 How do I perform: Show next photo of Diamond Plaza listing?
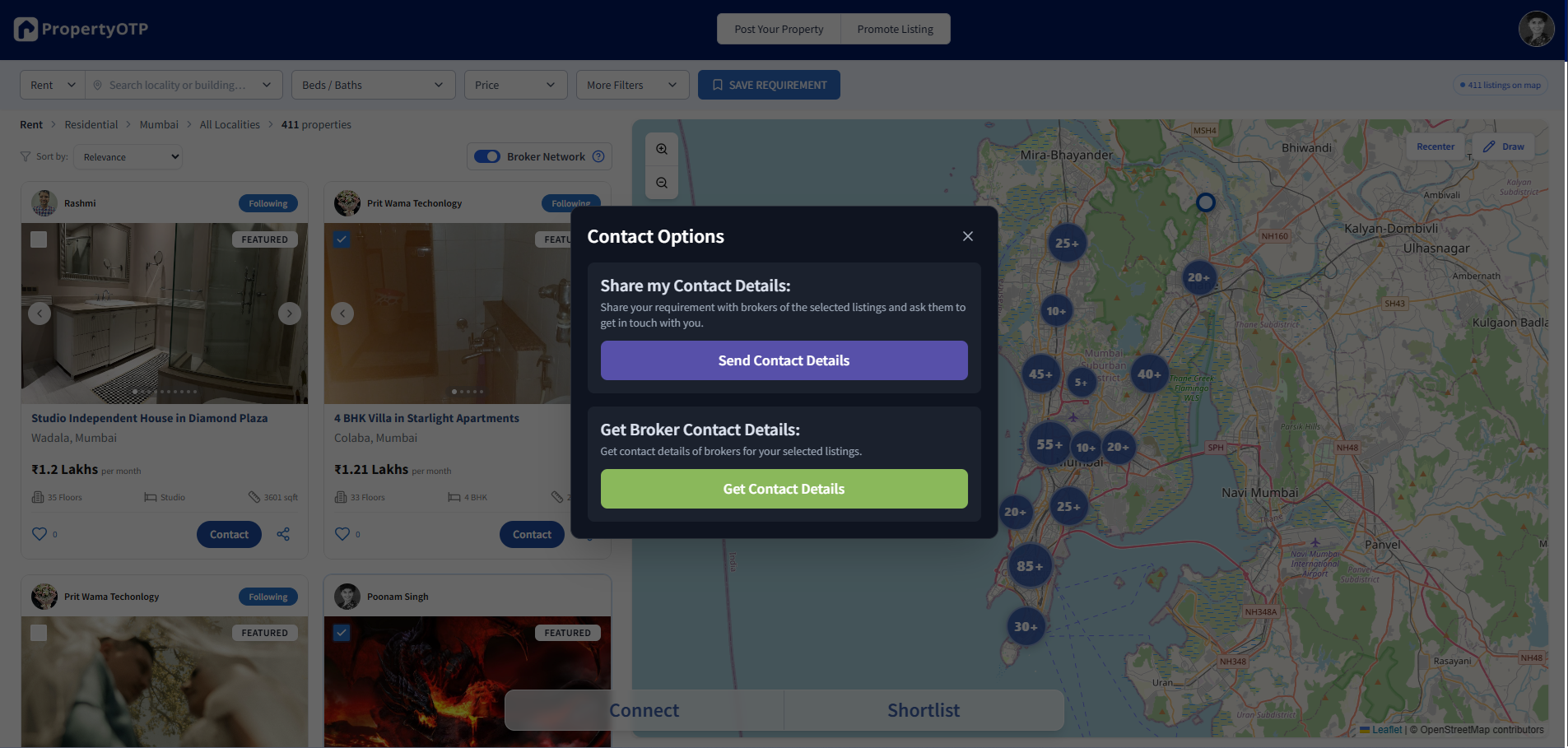(290, 314)
